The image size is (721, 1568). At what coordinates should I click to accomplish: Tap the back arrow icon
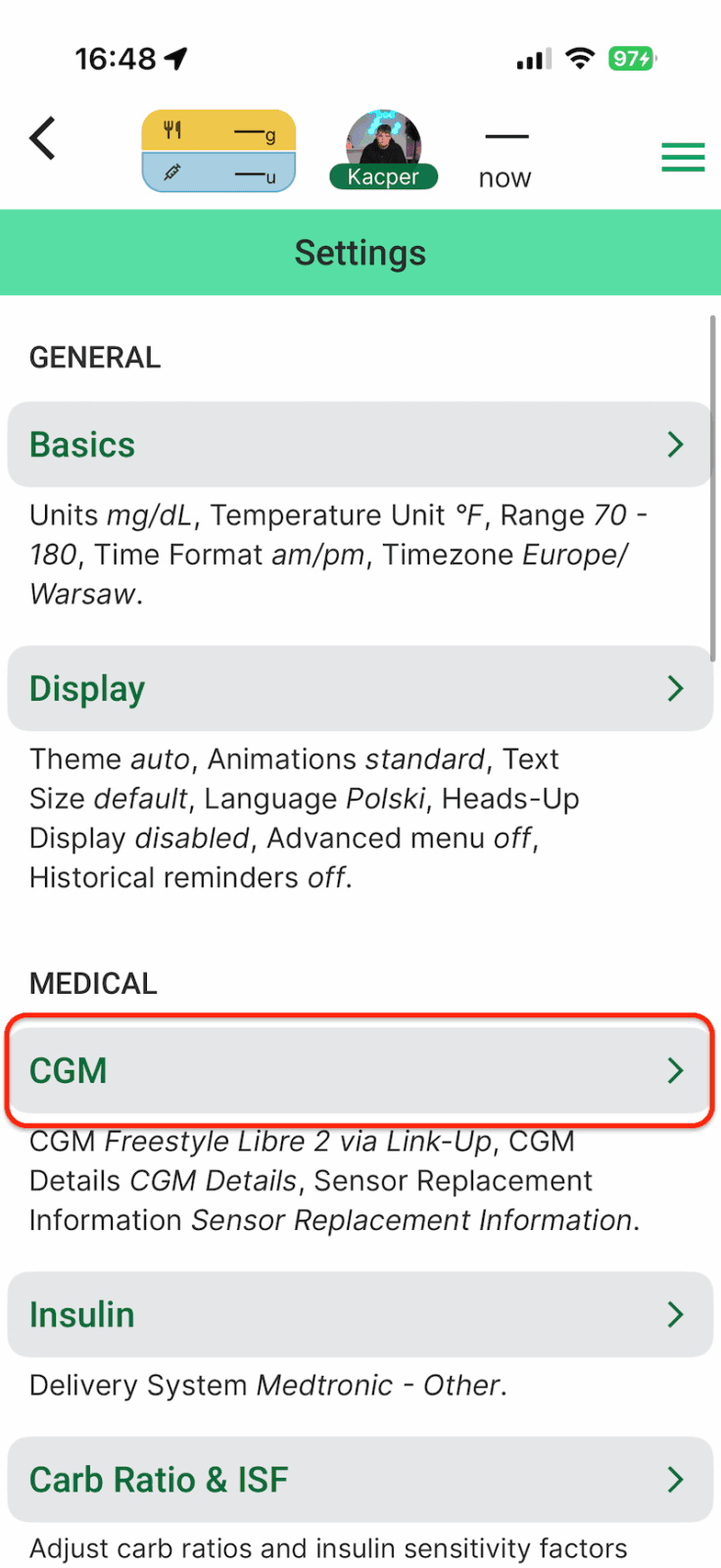coord(43,138)
